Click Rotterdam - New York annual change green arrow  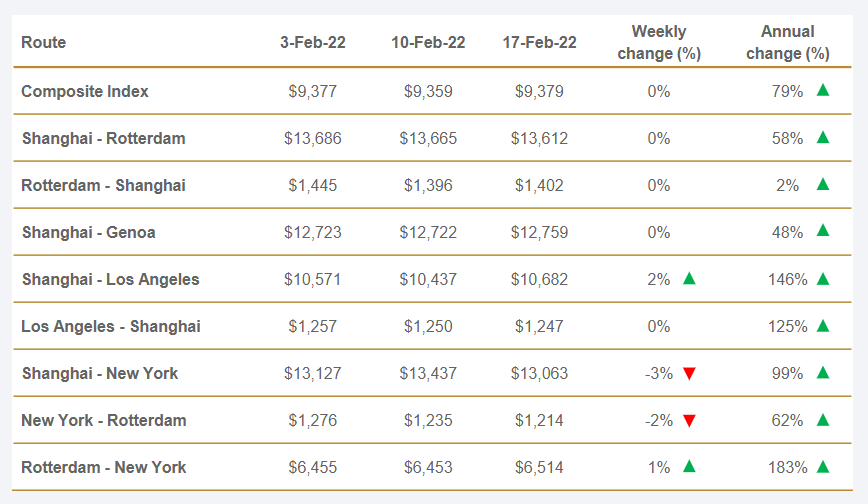pyautogui.click(x=823, y=466)
